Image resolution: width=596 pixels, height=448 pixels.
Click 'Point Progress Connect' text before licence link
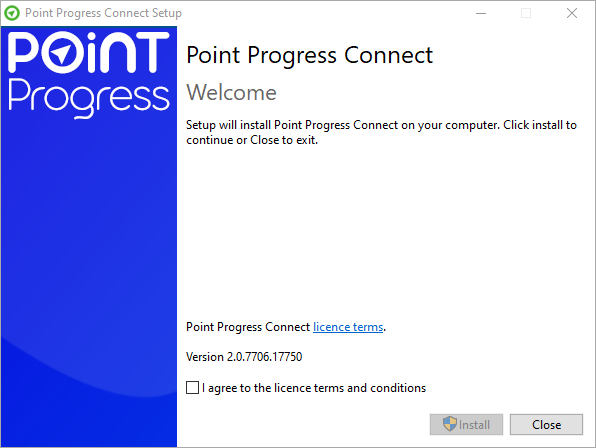pos(248,327)
